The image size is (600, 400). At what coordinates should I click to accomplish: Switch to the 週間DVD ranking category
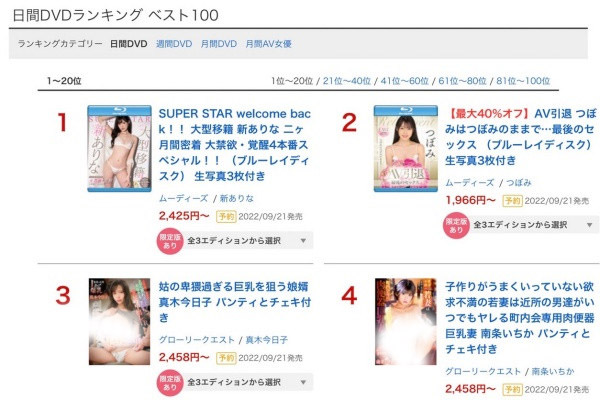coord(174,44)
